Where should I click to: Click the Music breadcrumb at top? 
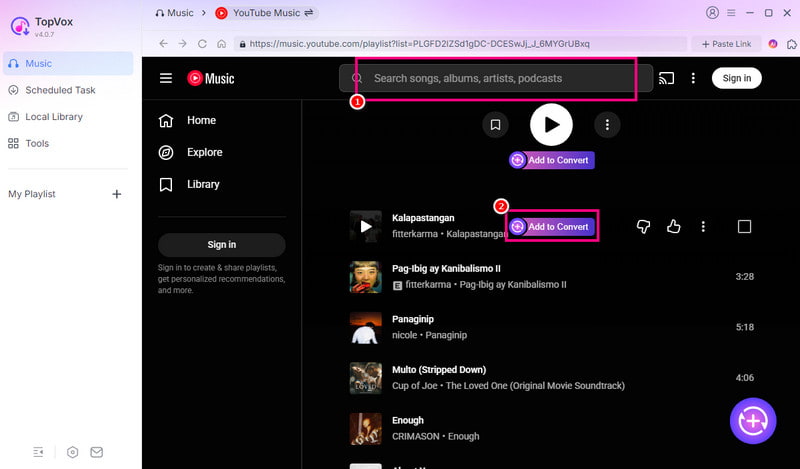174,13
